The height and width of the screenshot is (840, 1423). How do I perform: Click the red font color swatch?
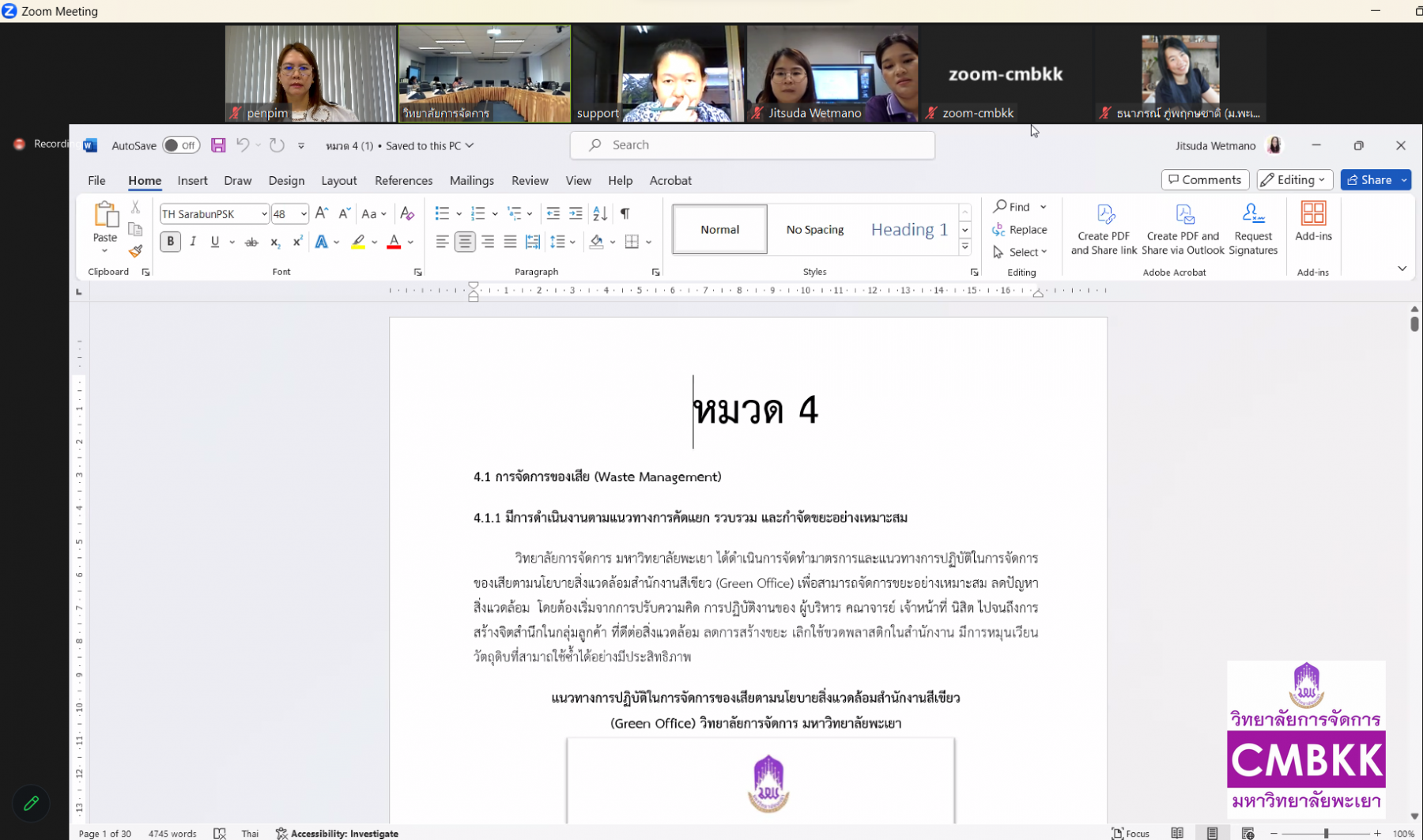click(394, 243)
